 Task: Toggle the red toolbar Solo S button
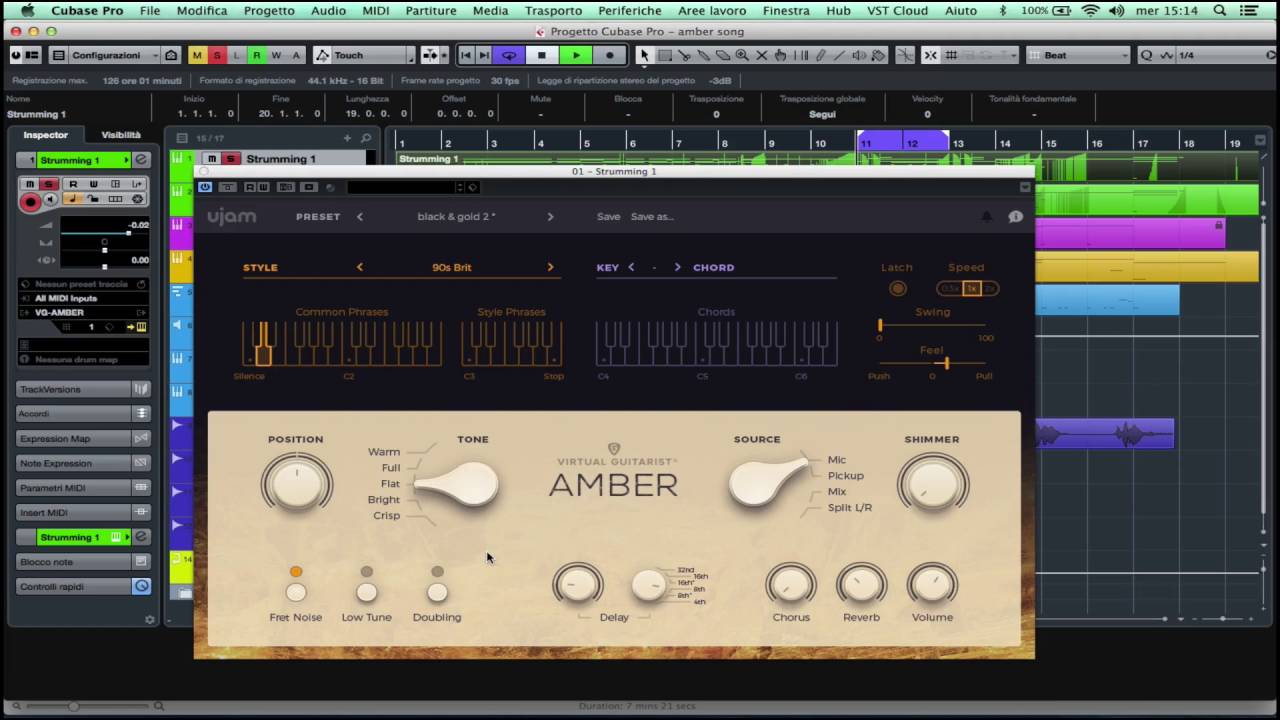pos(217,55)
